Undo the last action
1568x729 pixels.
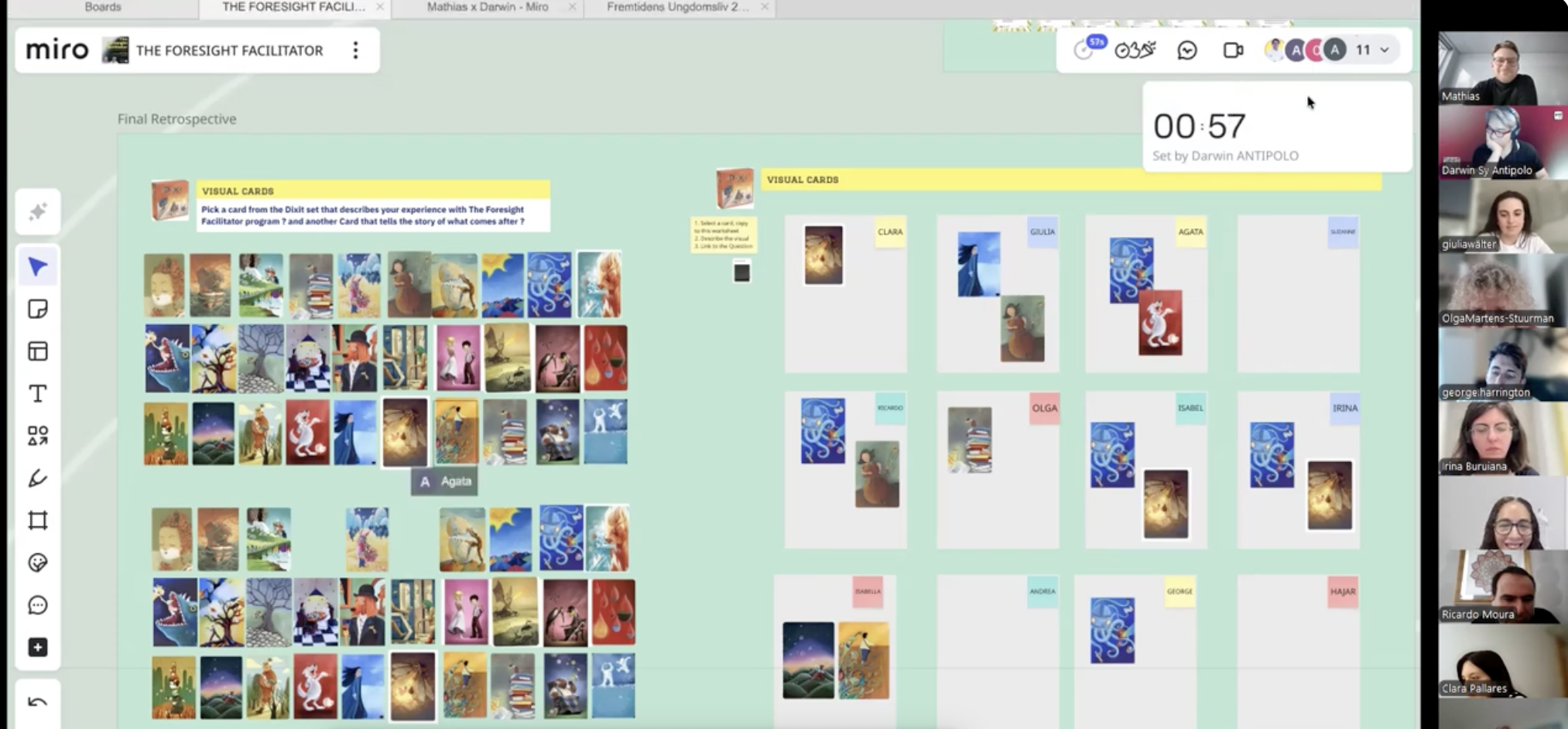(38, 702)
